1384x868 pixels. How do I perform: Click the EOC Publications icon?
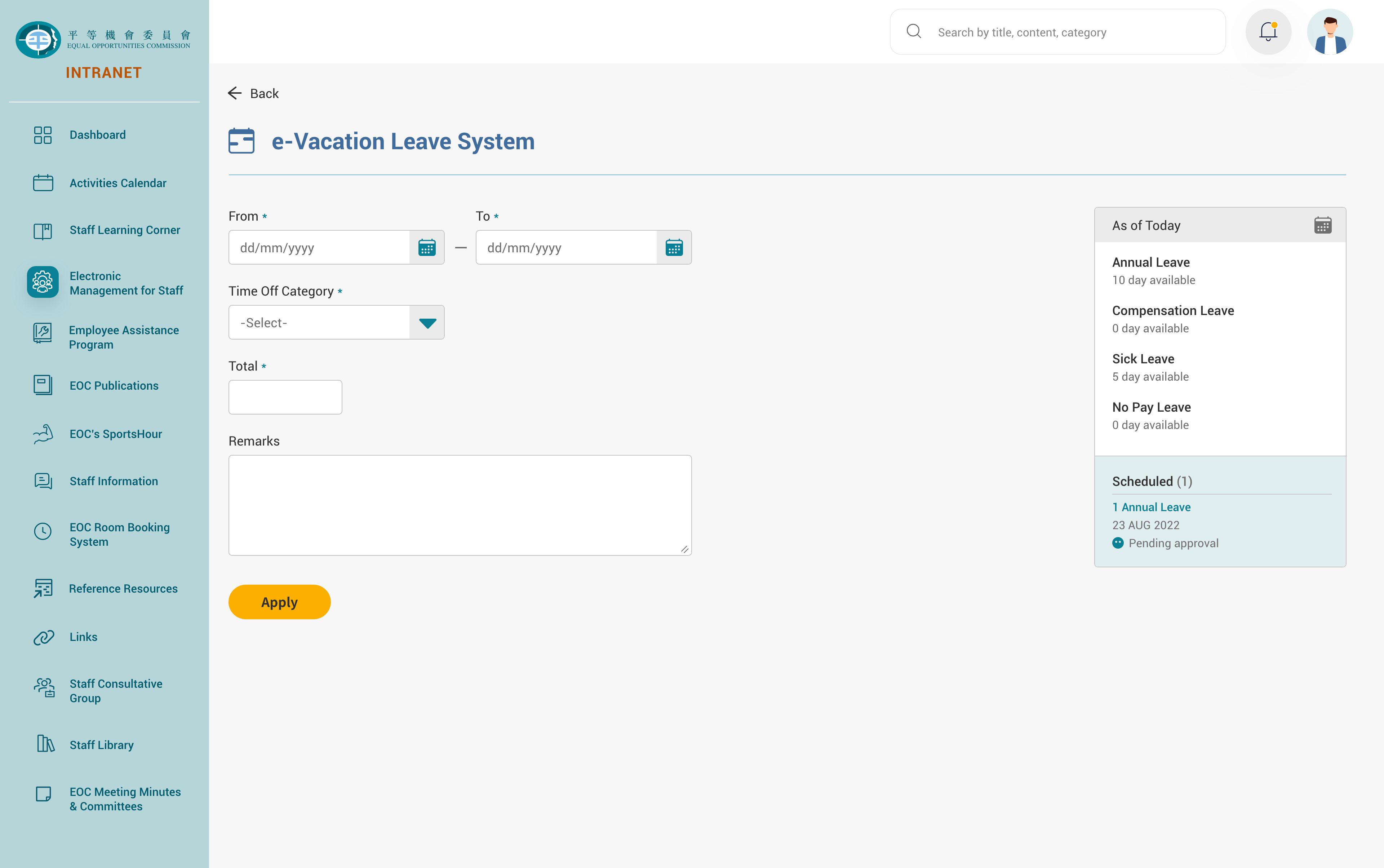(43, 385)
